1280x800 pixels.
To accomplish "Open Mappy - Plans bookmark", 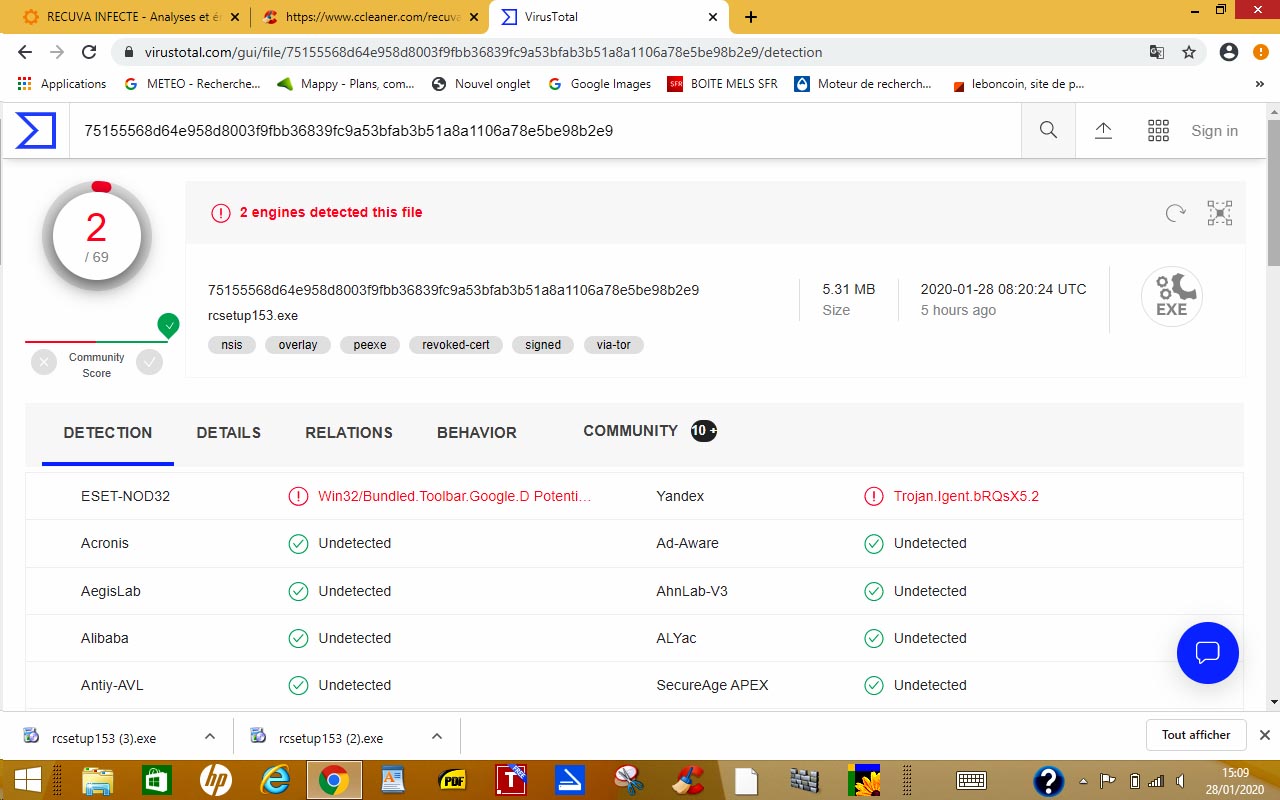I will (346, 84).
